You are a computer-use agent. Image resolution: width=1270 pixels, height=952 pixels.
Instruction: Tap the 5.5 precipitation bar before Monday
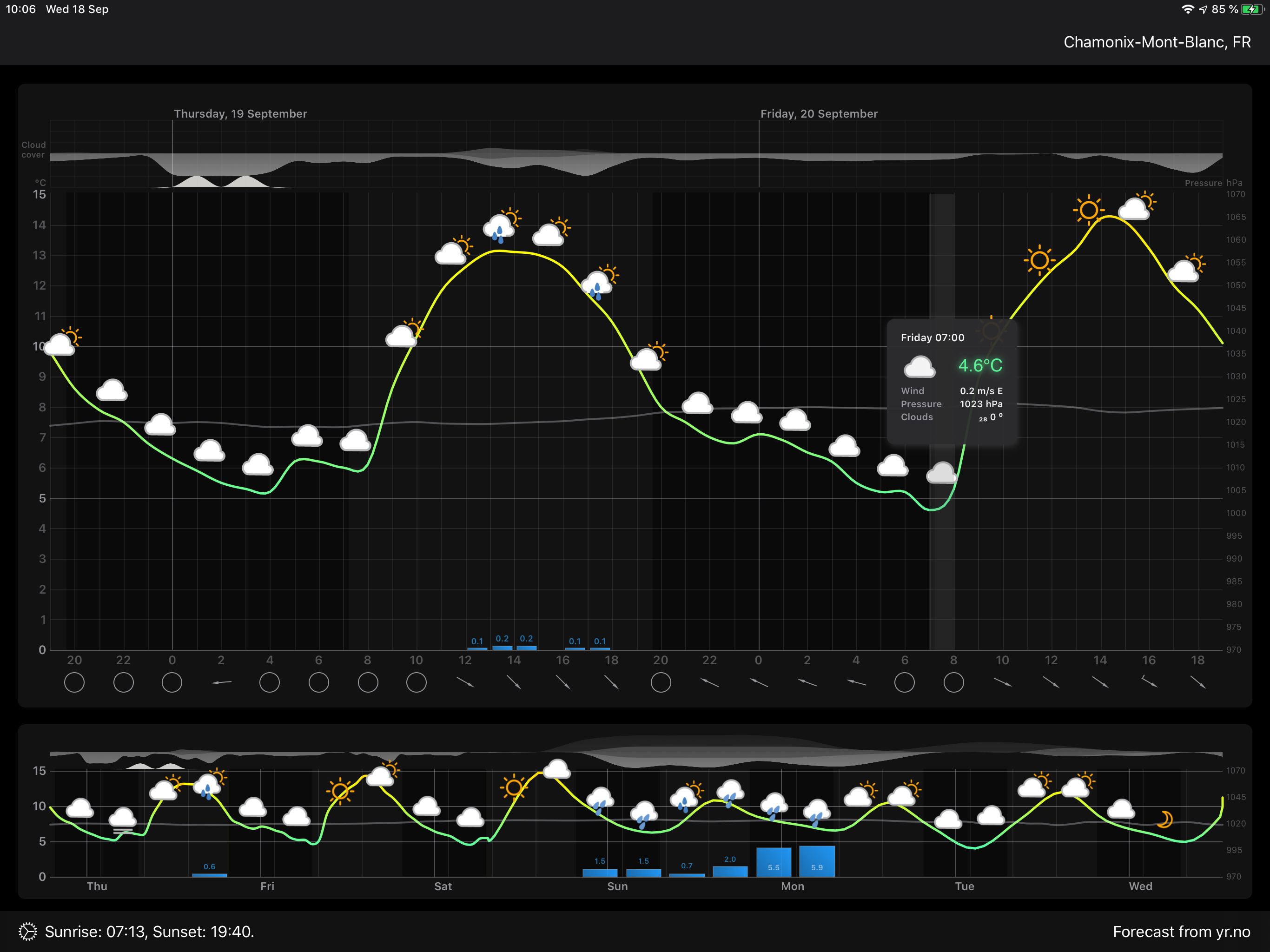774,862
